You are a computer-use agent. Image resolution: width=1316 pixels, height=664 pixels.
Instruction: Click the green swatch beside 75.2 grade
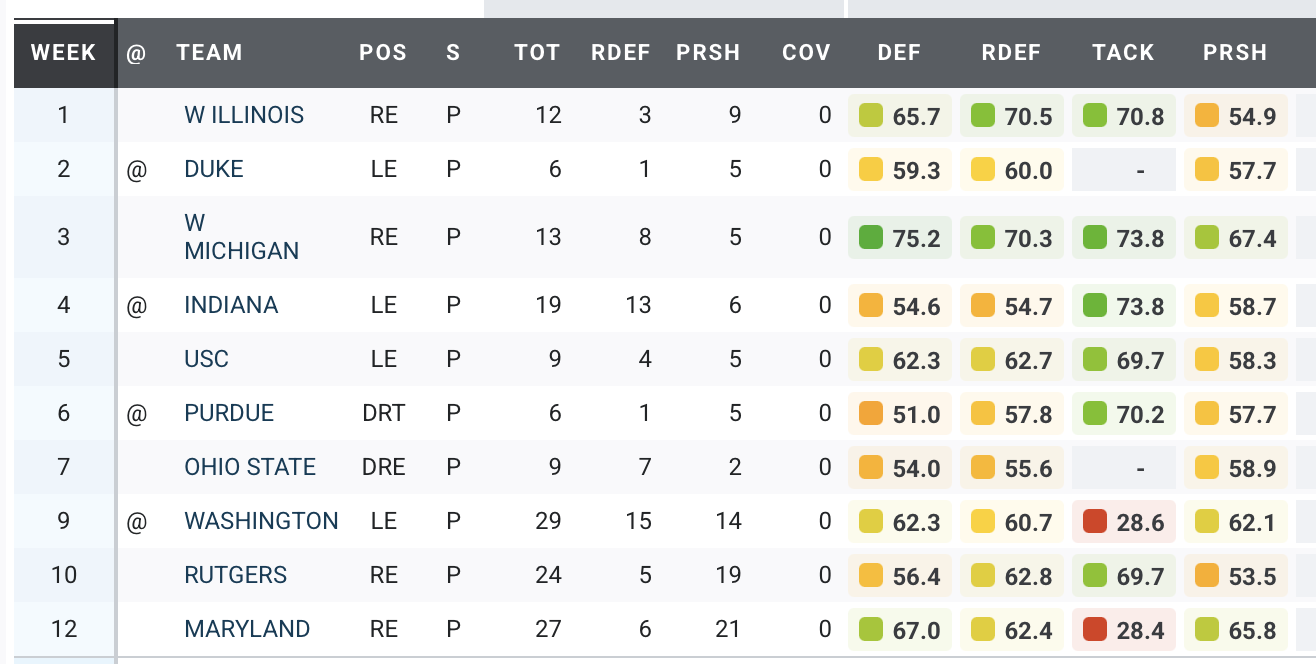(871, 237)
